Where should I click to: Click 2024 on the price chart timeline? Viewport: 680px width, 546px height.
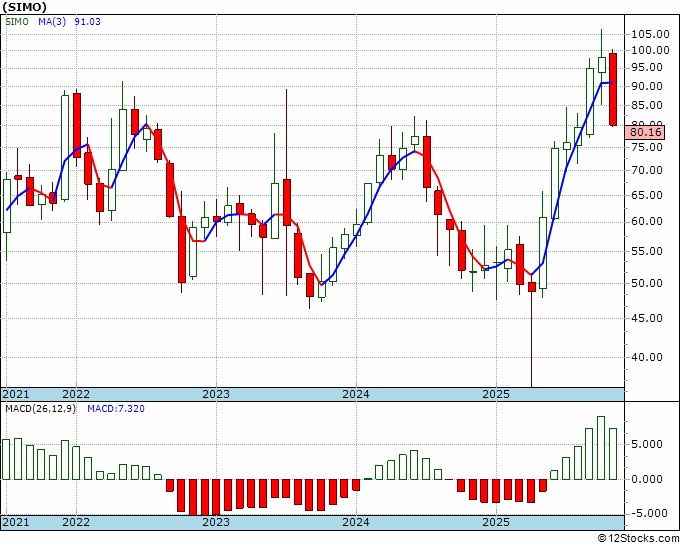(356, 394)
